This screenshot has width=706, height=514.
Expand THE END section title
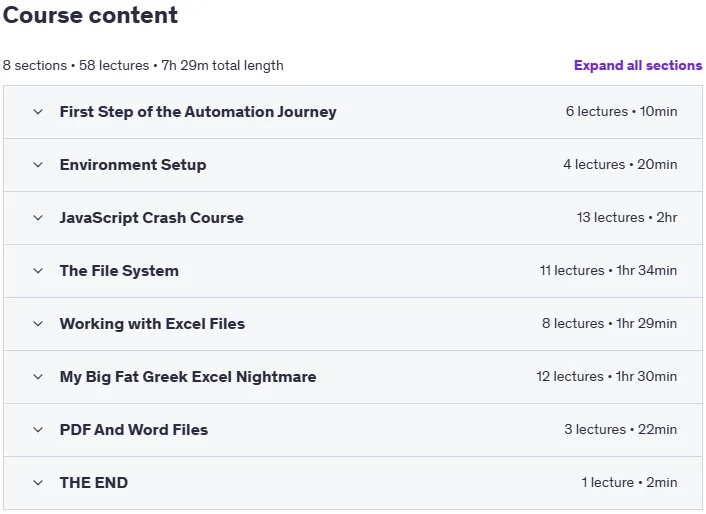pyautogui.click(x=94, y=483)
